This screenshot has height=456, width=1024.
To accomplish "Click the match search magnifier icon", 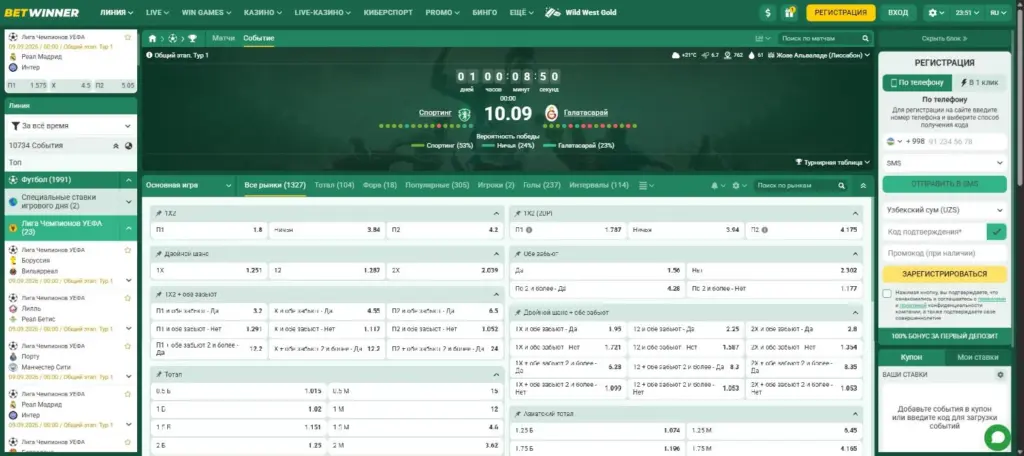I will [x=865, y=39].
